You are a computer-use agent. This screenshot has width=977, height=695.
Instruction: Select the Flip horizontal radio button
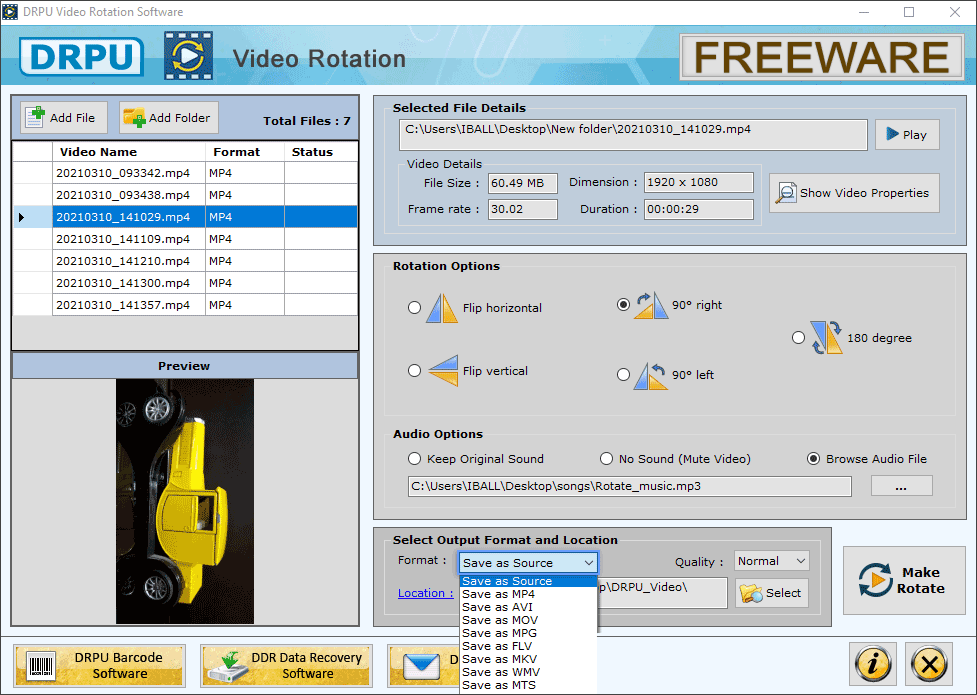point(414,308)
